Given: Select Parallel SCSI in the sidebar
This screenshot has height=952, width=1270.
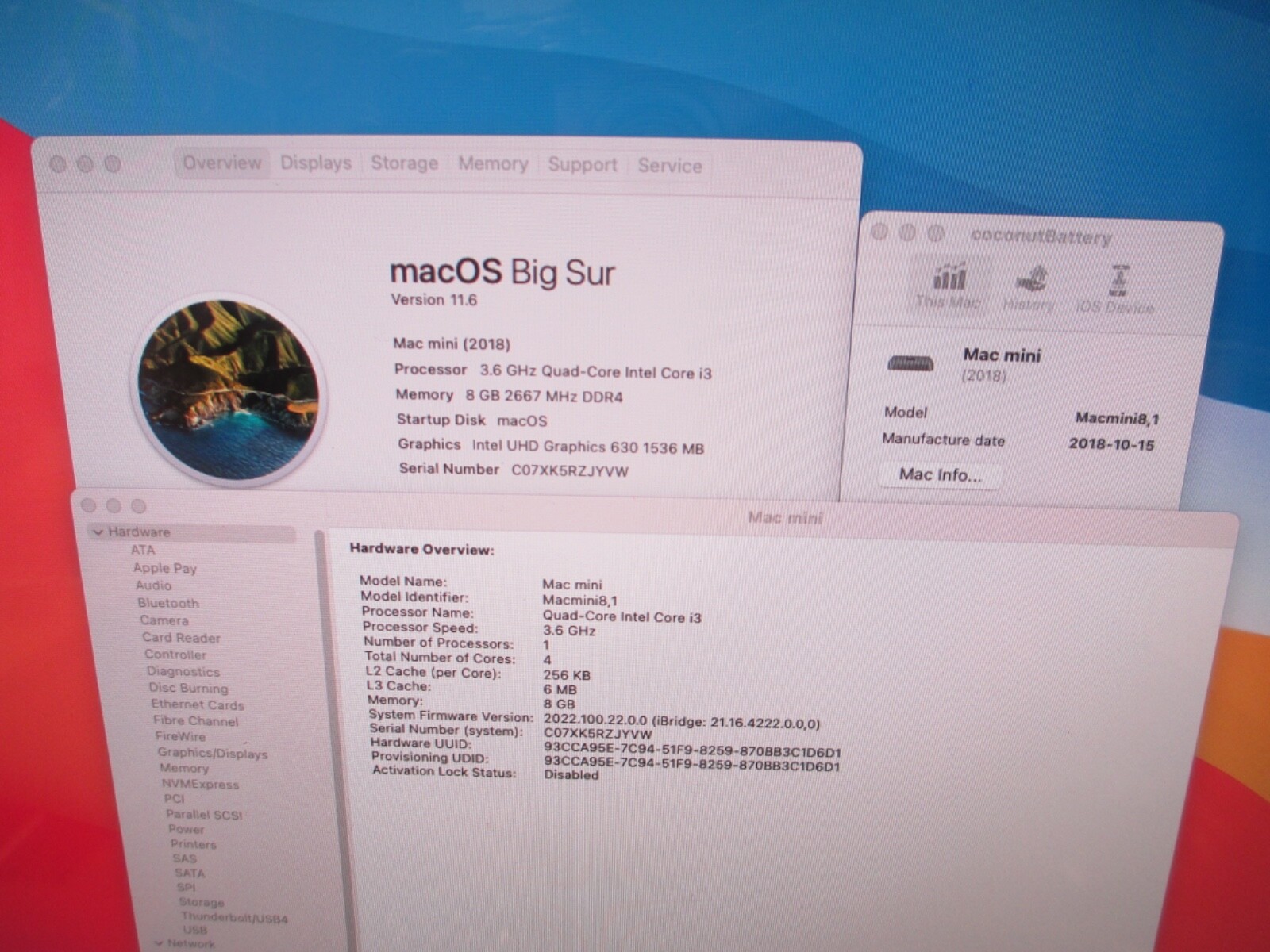Looking at the screenshot, I should (204, 814).
